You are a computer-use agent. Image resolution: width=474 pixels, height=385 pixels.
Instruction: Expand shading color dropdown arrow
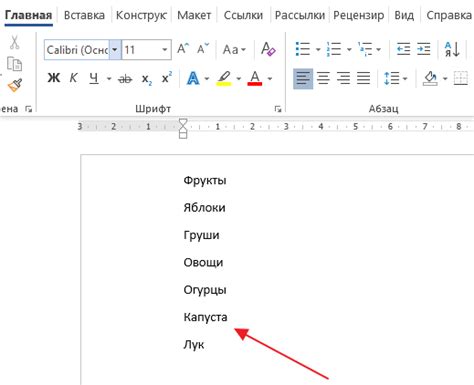click(x=445, y=79)
